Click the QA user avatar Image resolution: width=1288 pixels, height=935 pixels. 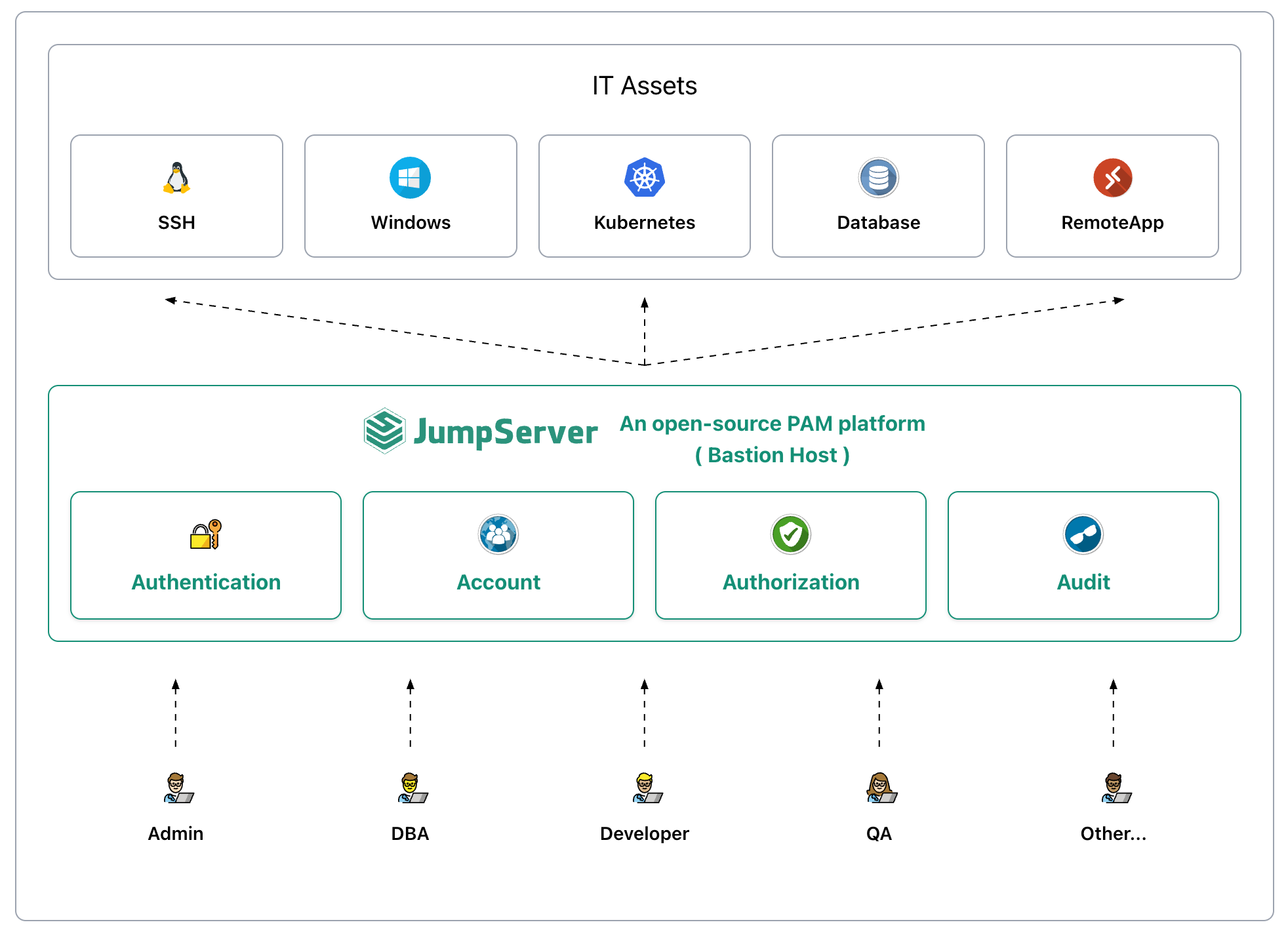(x=881, y=788)
